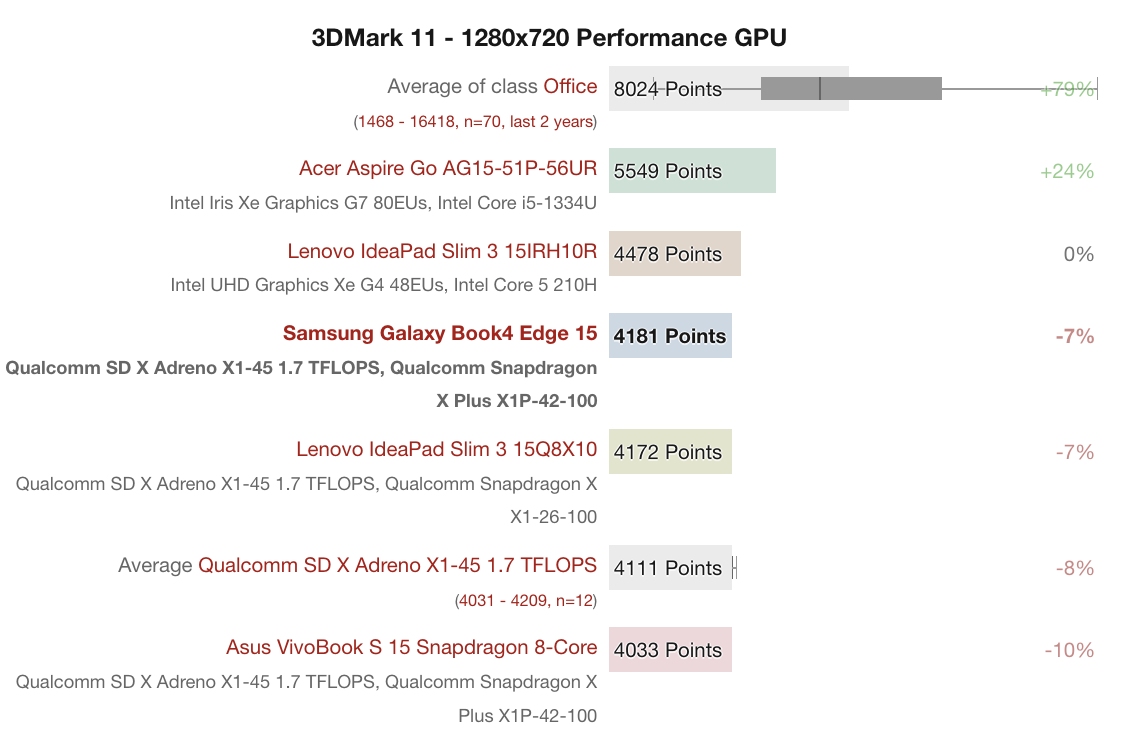Click the gray 4111 Points bar
1144x742 pixels.
click(670, 568)
